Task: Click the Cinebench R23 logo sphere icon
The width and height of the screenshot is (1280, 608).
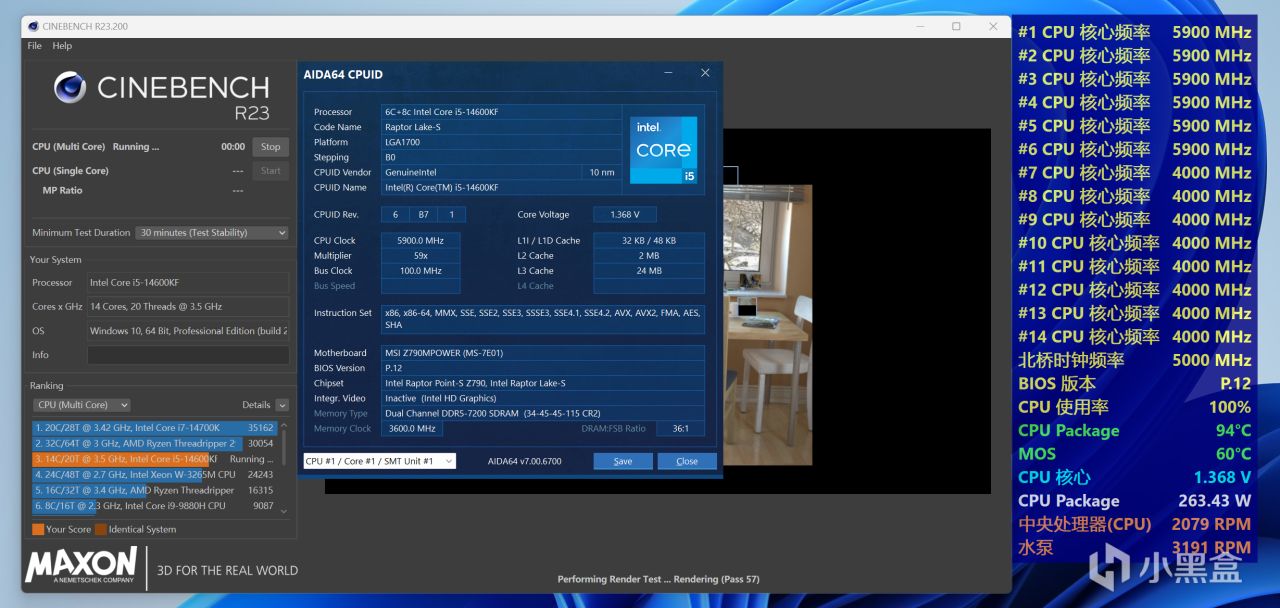Action: coord(70,87)
